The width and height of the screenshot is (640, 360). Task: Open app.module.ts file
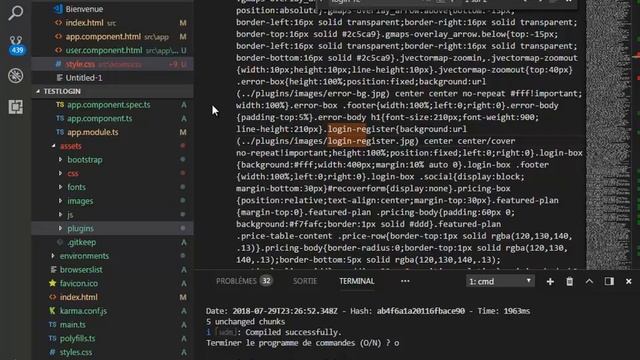[112, 132]
